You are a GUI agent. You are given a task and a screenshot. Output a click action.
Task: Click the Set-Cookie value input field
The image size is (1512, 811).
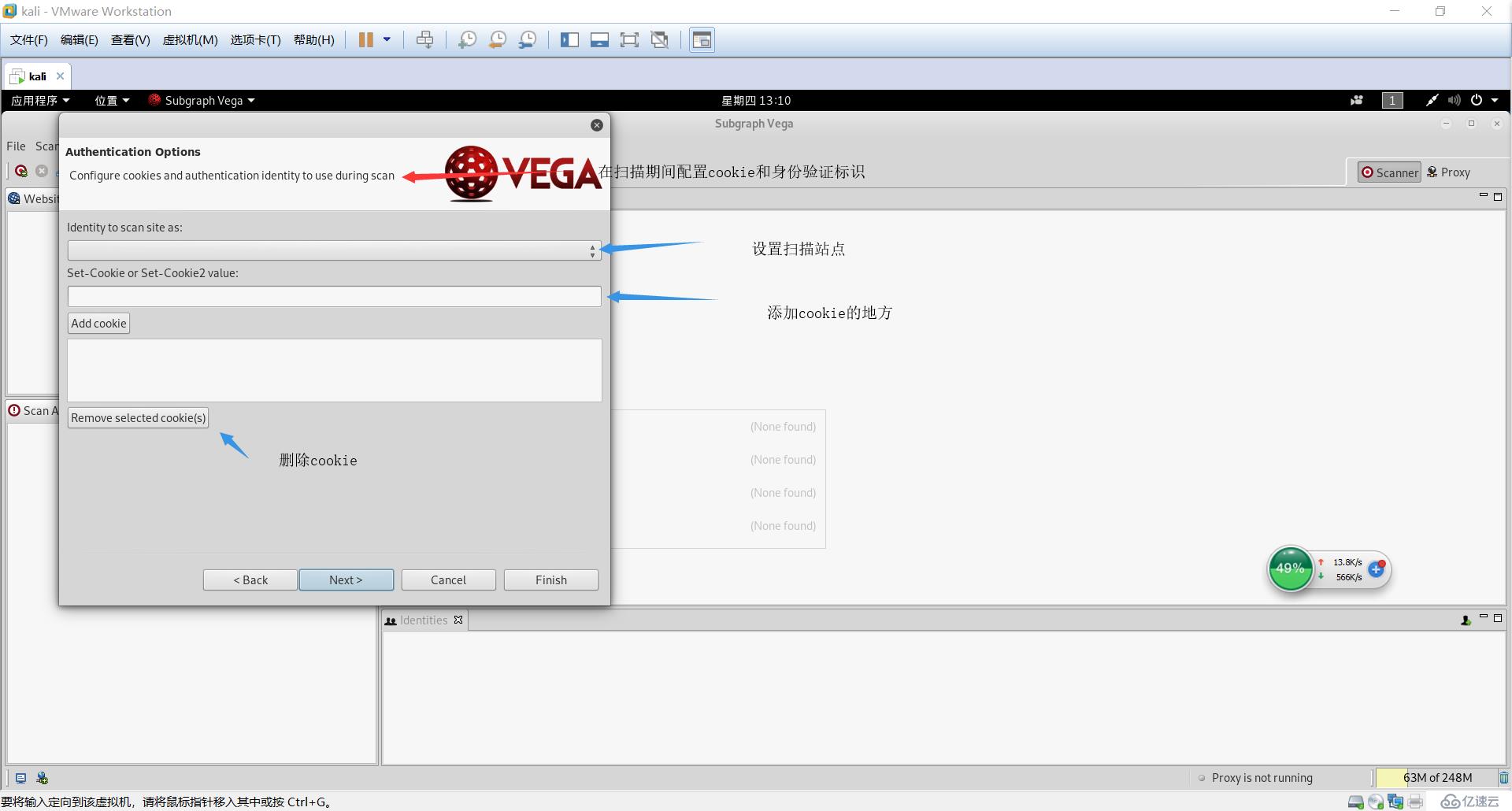(x=335, y=296)
